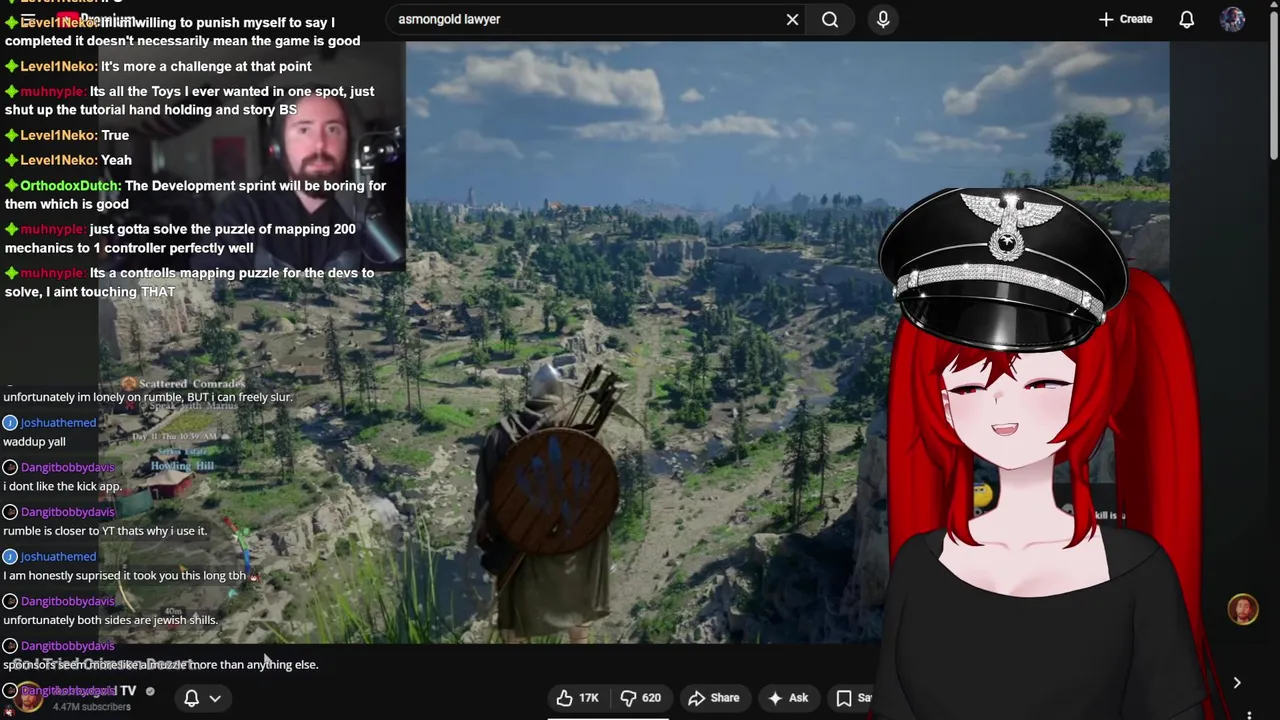This screenshot has height=720, width=1280.
Task: Click the right chevron arrow below the video
Action: [x=1237, y=683]
